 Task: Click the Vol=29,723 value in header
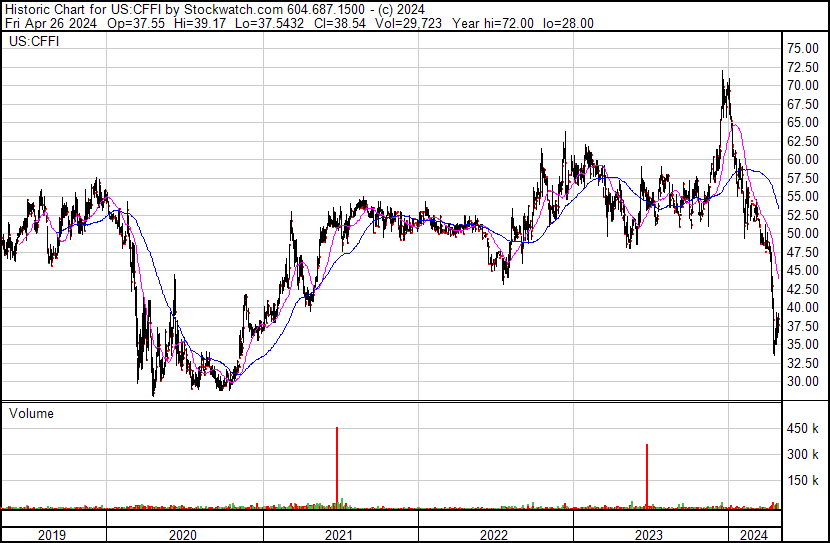tap(408, 23)
